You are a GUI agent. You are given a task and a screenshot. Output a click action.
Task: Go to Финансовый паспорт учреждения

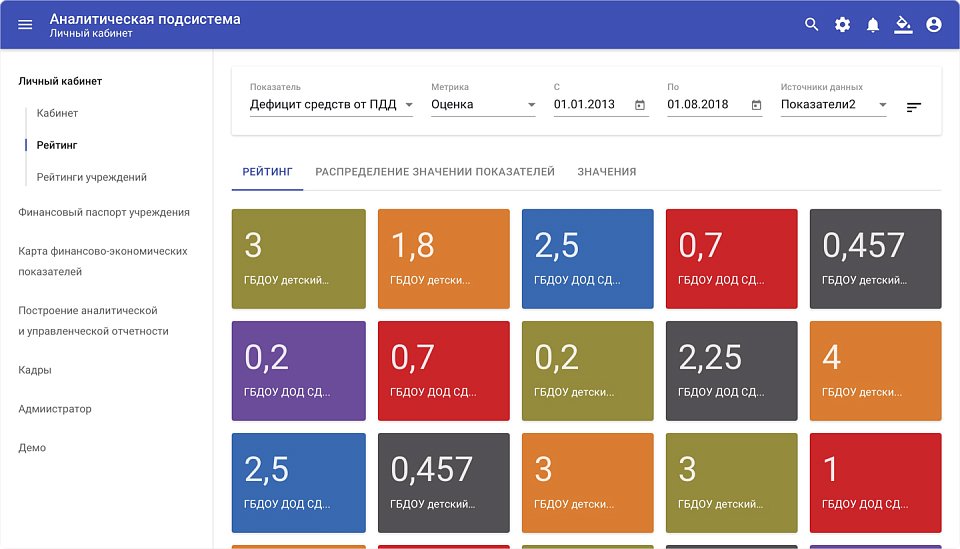click(103, 212)
